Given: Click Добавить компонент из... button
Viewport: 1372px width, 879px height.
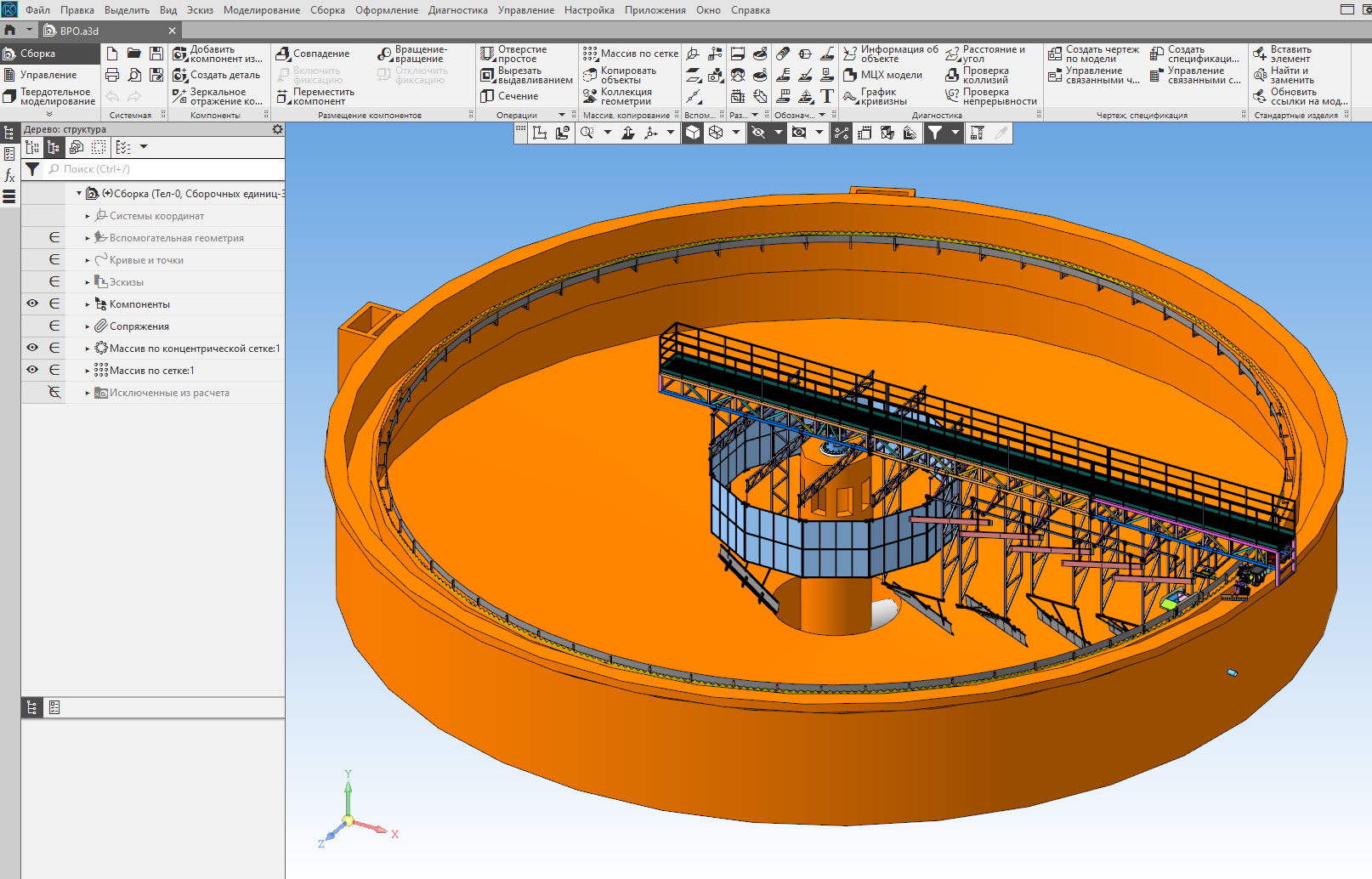Looking at the screenshot, I should point(218,54).
